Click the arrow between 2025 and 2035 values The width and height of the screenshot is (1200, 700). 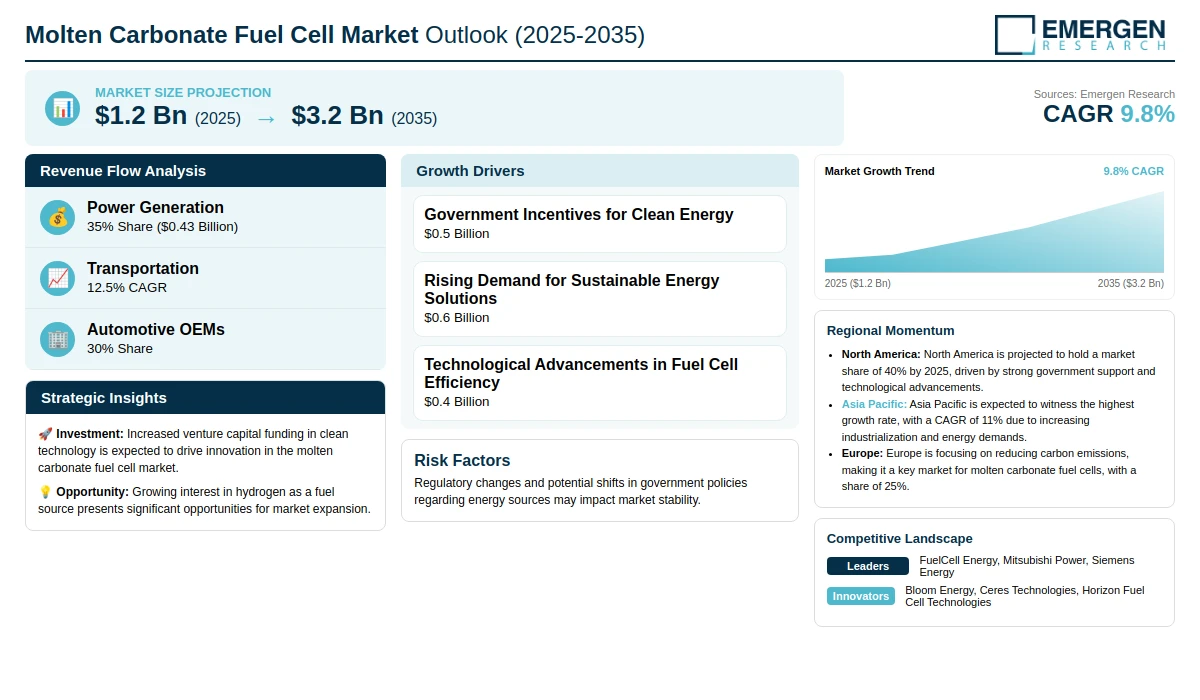tap(266, 118)
